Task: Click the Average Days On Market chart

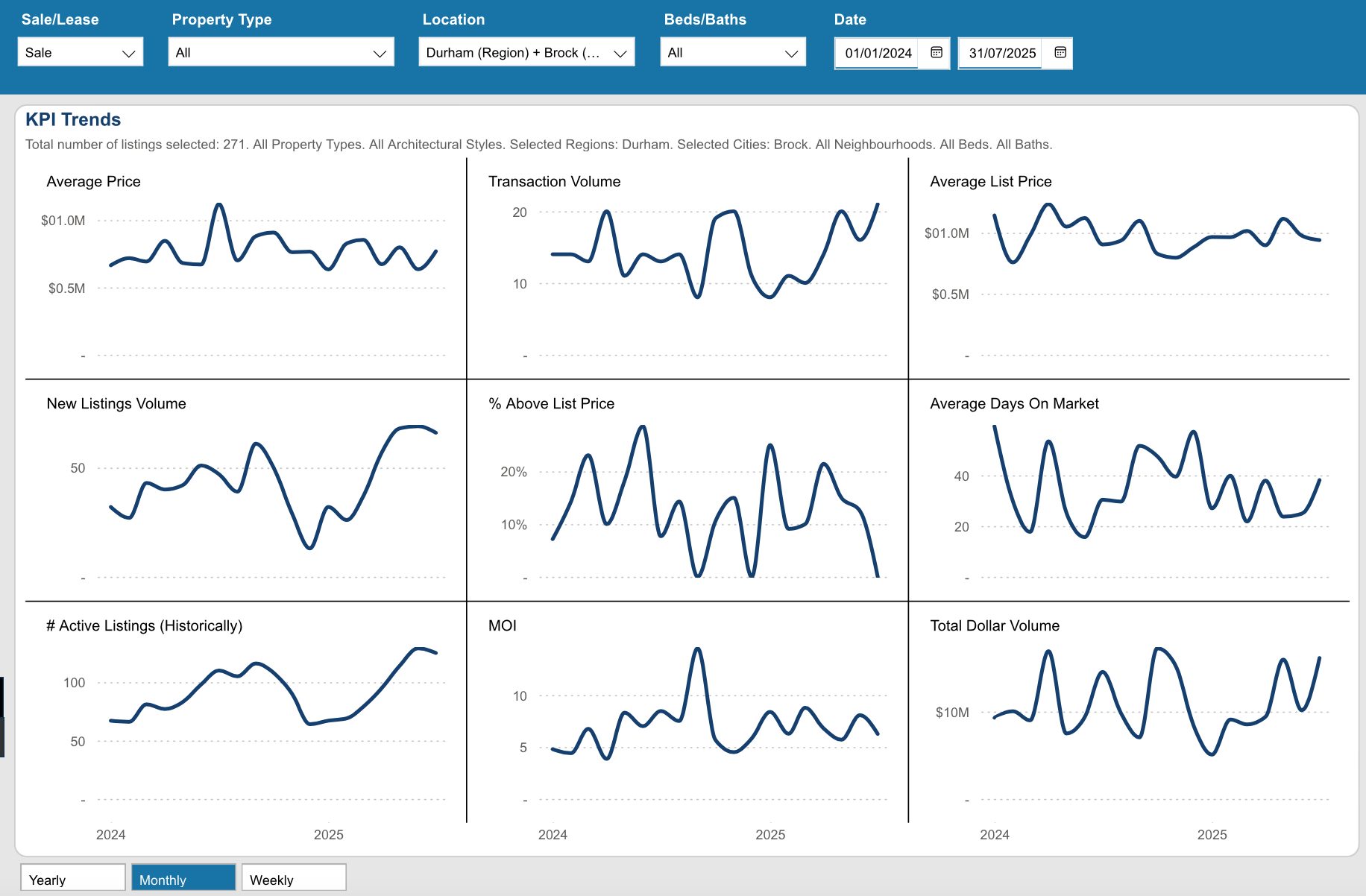Action: [x=1129, y=490]
